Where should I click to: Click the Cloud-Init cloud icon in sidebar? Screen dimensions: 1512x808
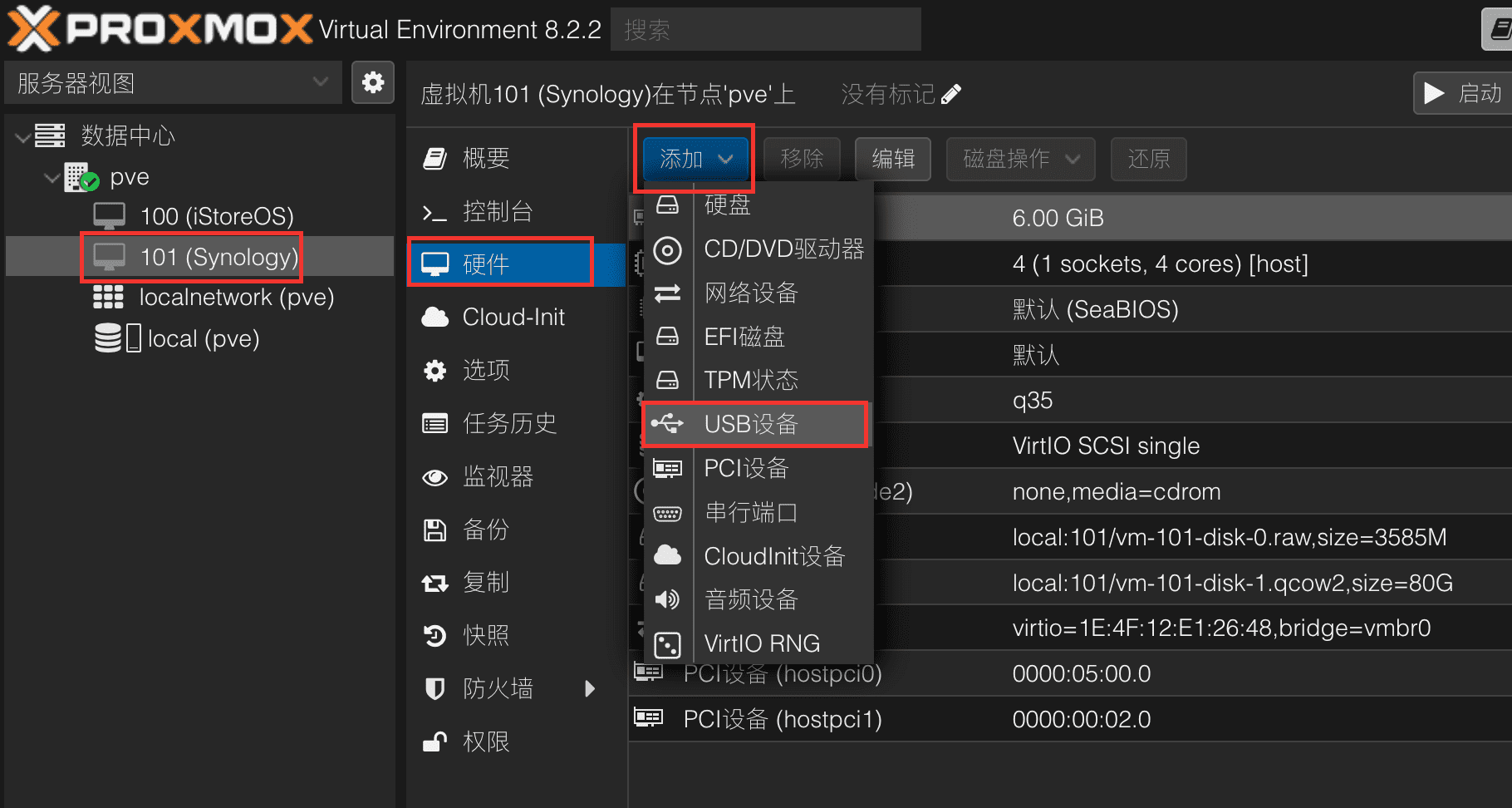pos(435,317)
